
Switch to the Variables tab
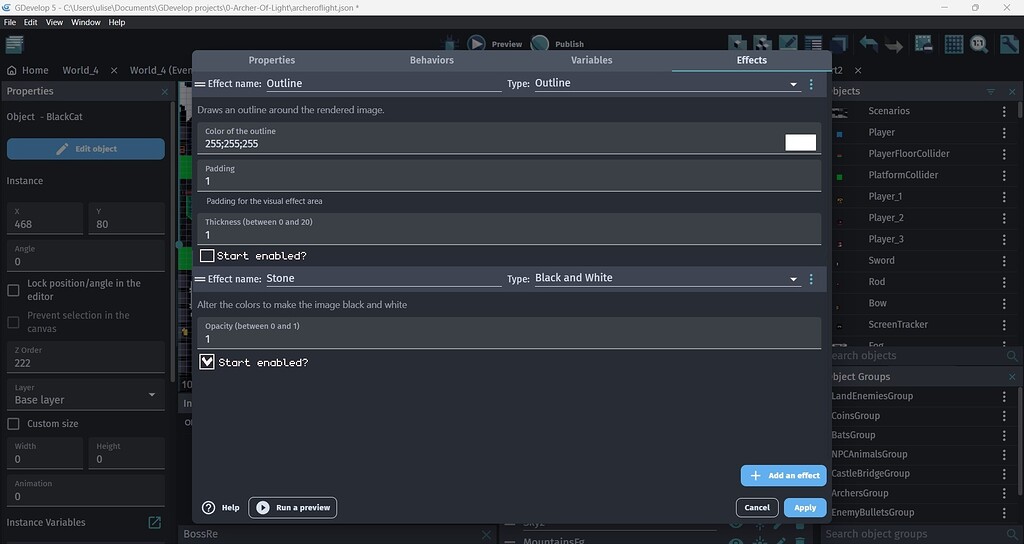click(592, 60)
